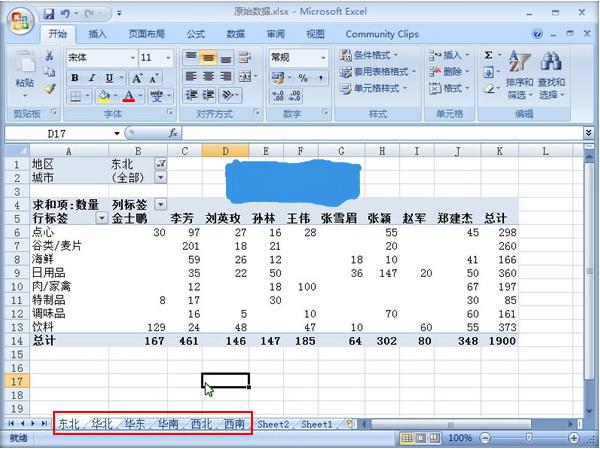Screen dimensions: 600x449
Task: Click the Clear eraser icon
Action: [489, 89]
